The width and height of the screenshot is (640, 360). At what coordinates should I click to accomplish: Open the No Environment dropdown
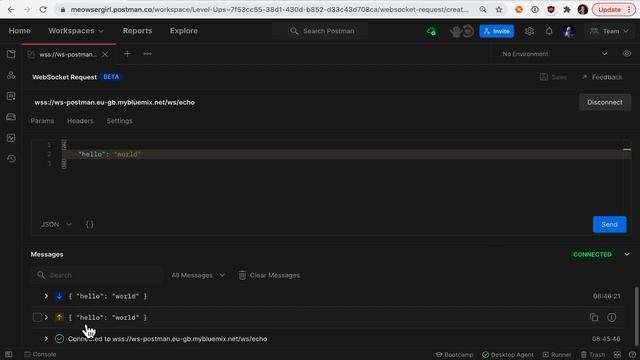(x=555, y=54)
